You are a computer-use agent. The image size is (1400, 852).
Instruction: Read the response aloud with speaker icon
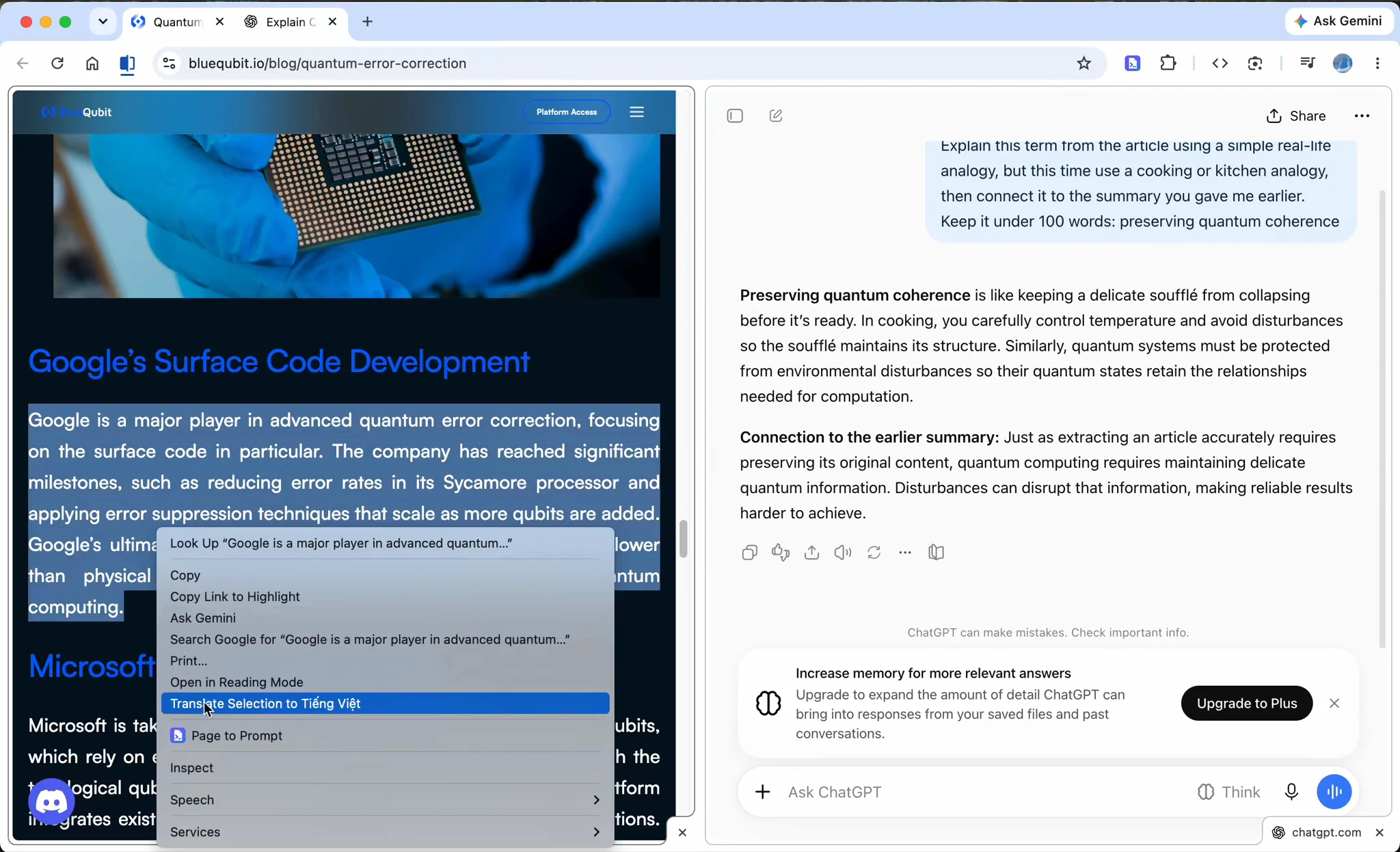point(843,553)
